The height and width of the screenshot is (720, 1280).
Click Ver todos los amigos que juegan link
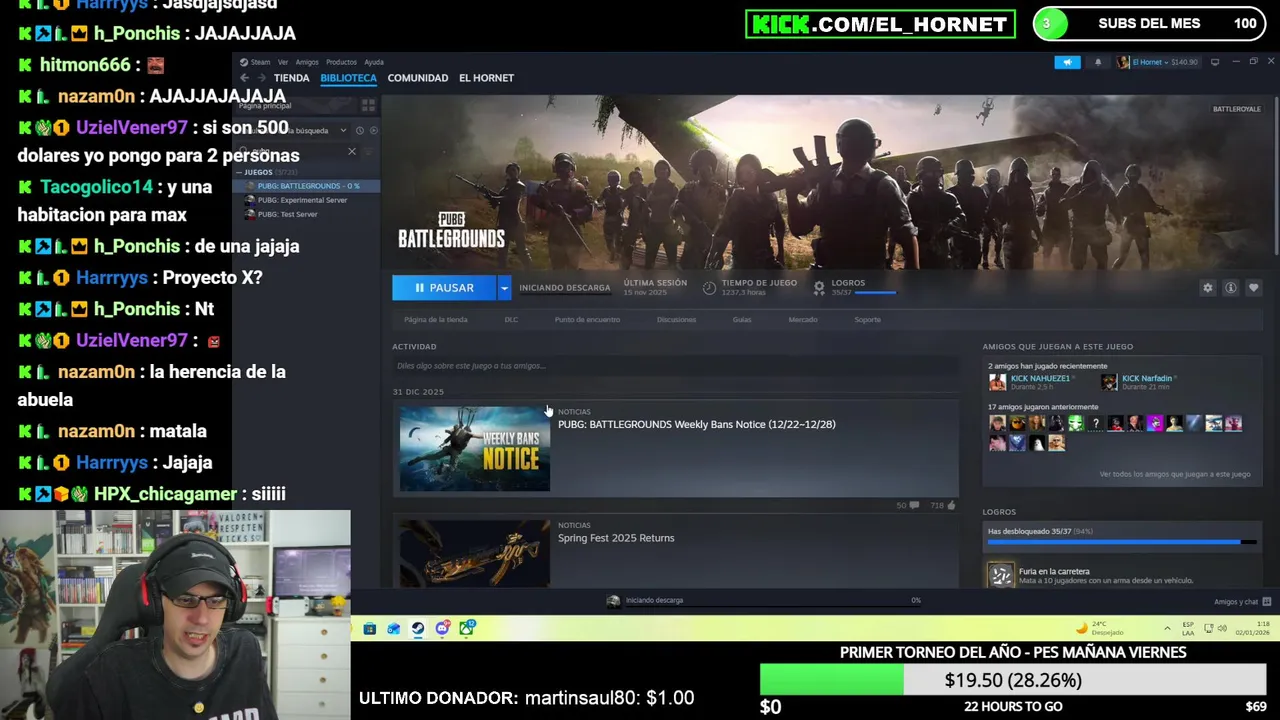tap(1174, 474)
